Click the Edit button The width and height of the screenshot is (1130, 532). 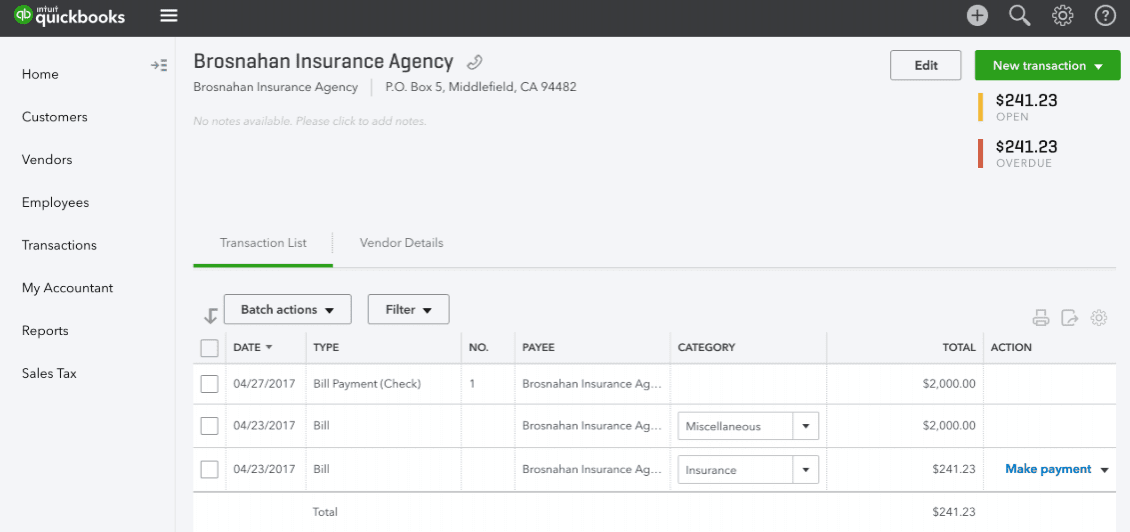point(925,66)
